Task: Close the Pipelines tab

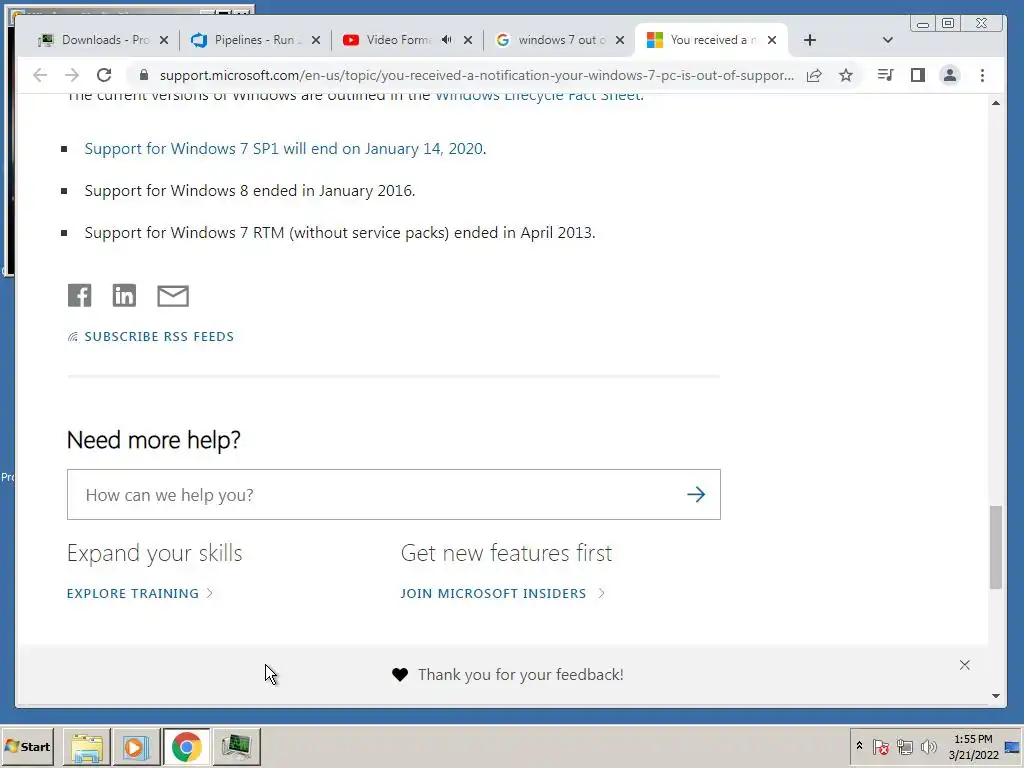Action: [x=315, y=40]
